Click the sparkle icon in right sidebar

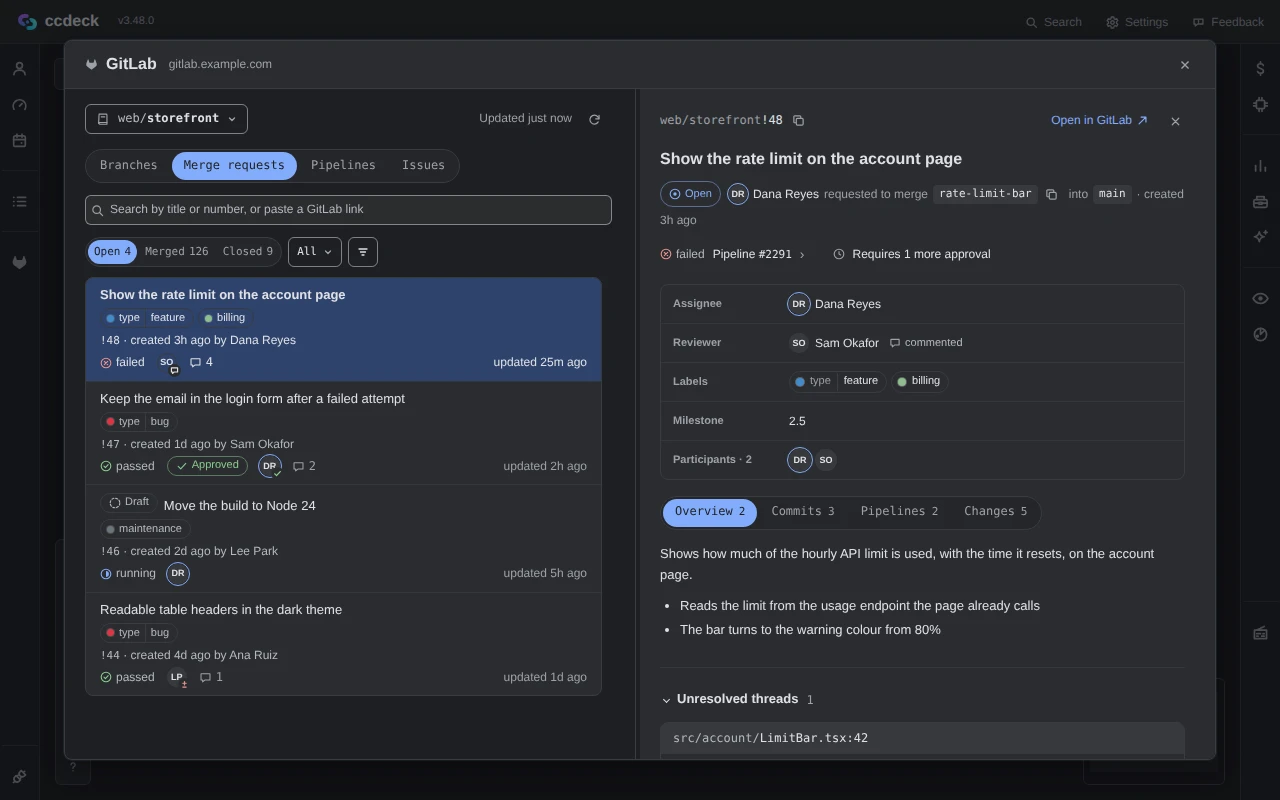pos(1260,236)
